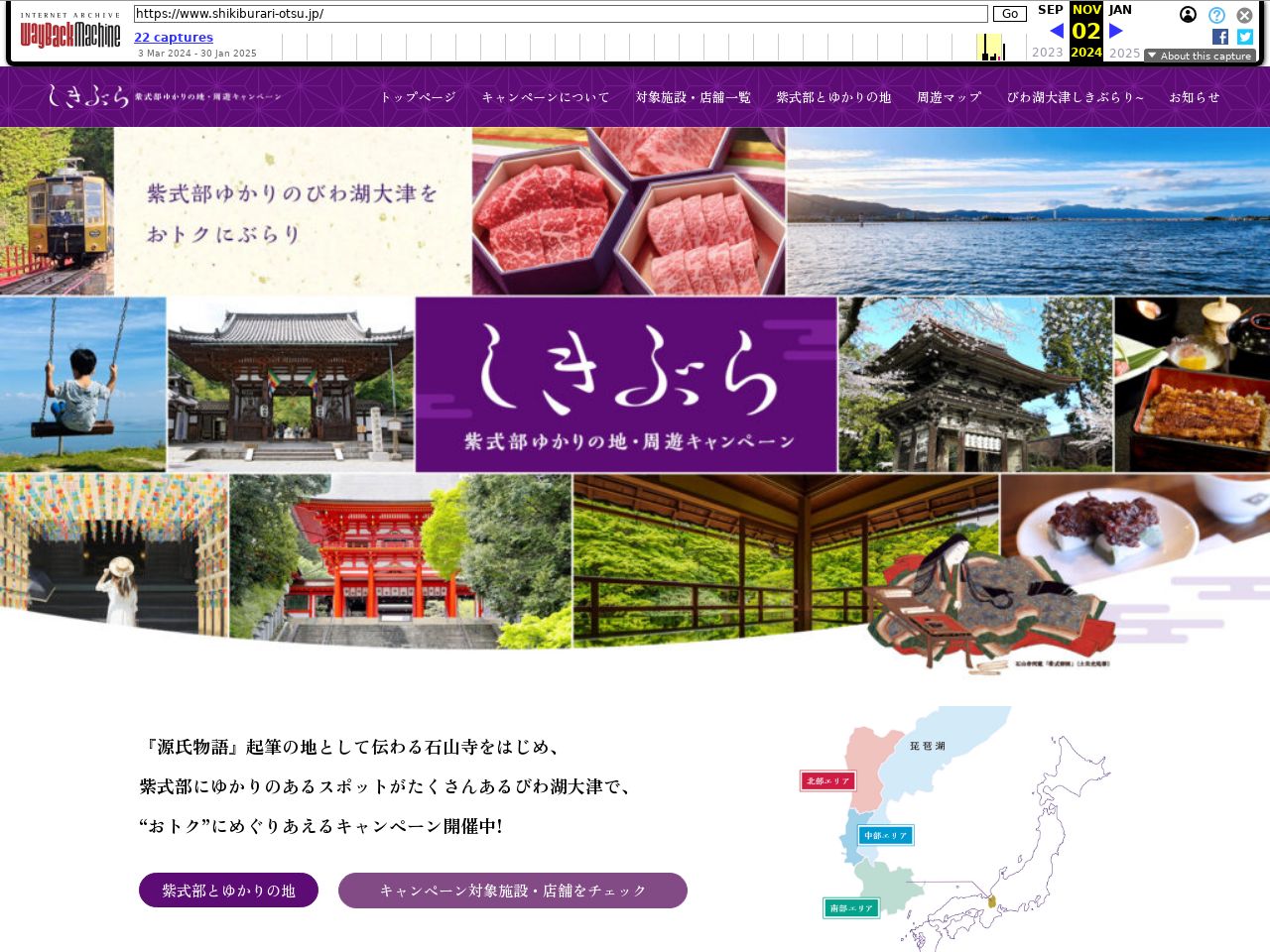The width and height of the screenshot is (1270, 952).
Task: Click the Go button
Action: tap(1009, 14)
